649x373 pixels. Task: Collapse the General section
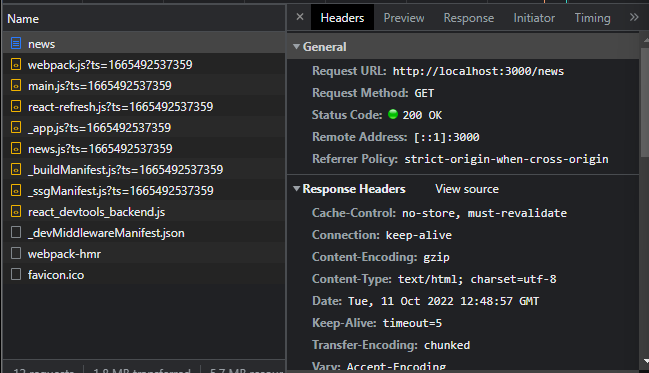tap(296, 46)
